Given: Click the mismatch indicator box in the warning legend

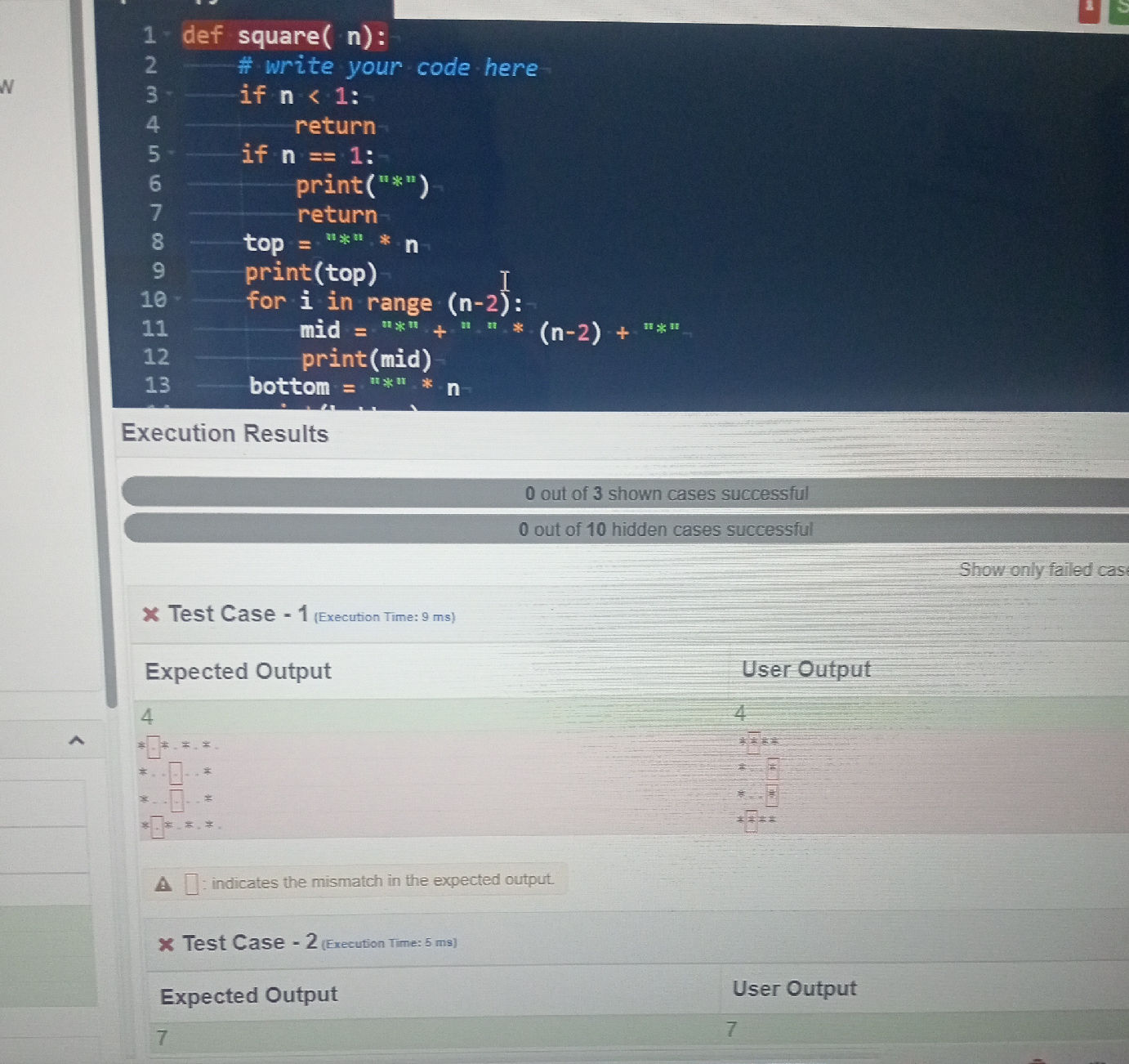Looking at the screenshot, I should 190,881.
